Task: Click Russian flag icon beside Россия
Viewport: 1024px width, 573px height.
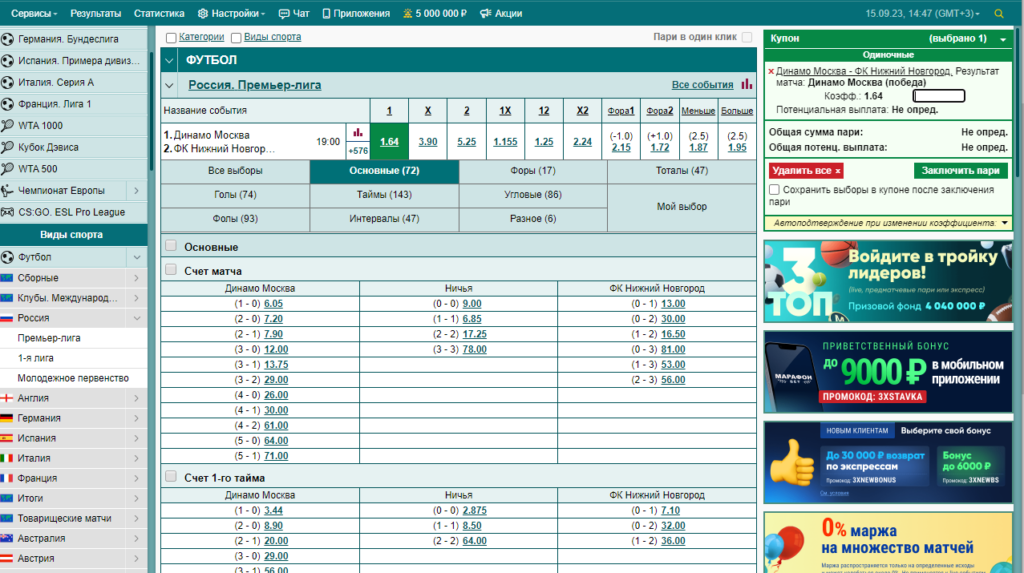Action: point(7,318)
